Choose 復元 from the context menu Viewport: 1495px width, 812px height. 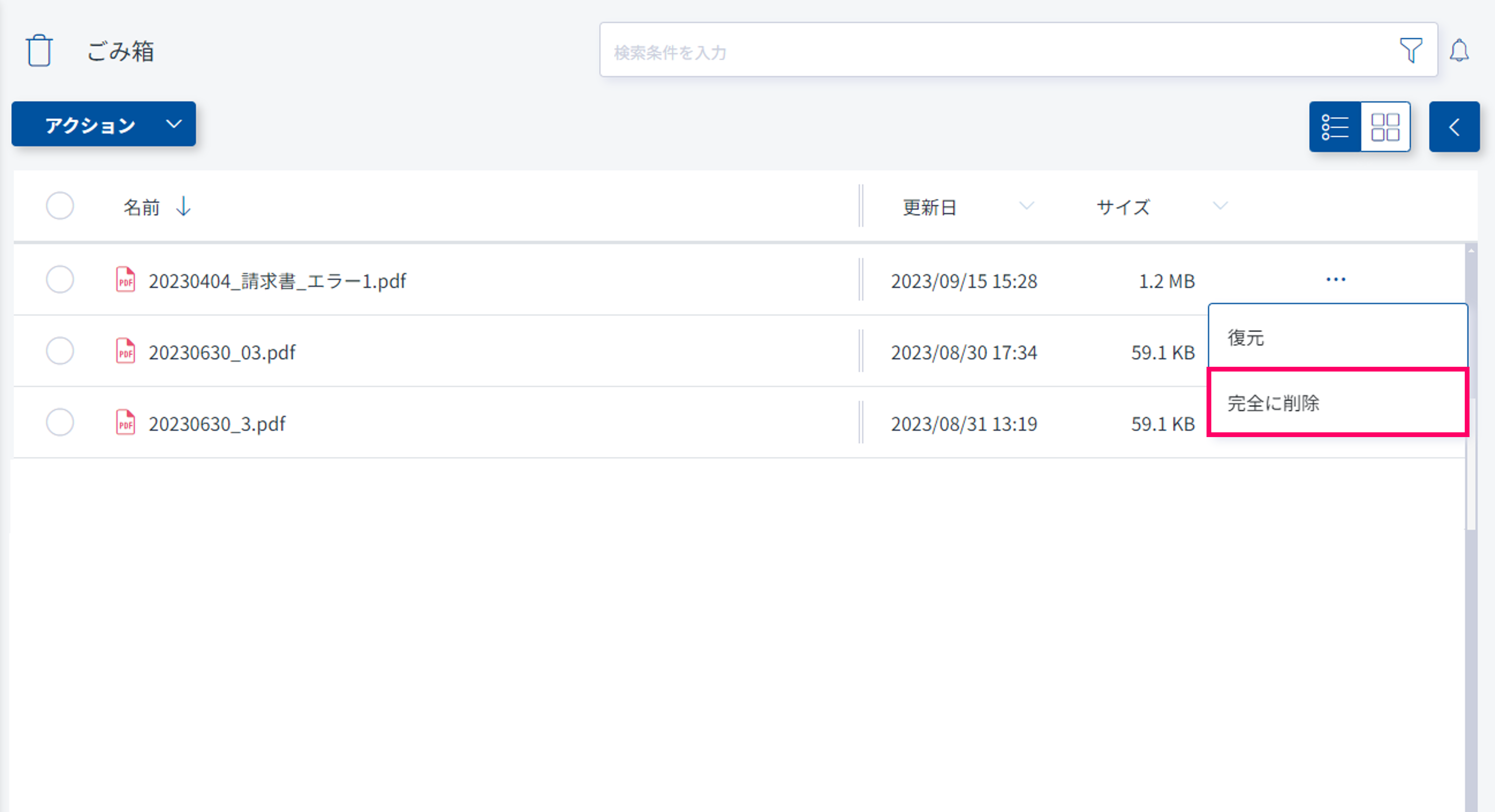coord(1246,338)
